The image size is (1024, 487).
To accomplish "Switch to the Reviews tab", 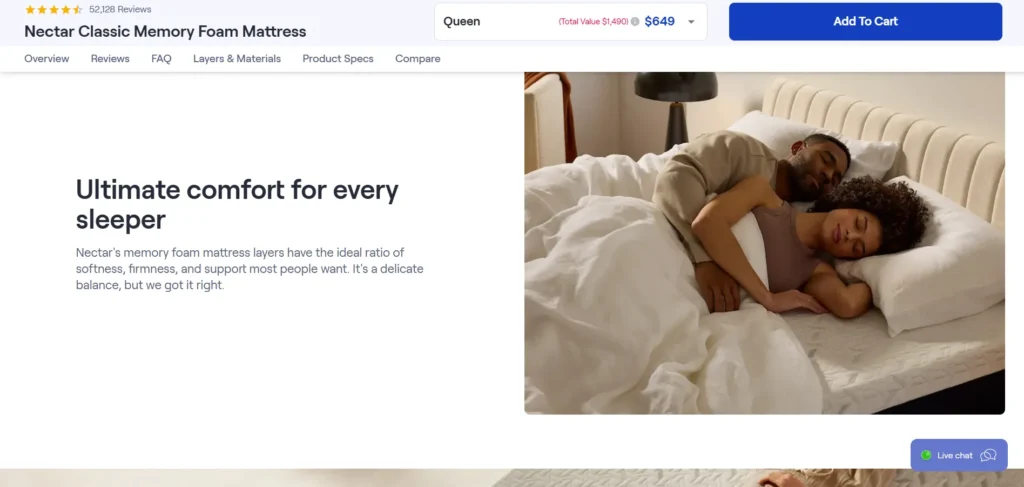I will pyautogui.click(x=110, y=59).
